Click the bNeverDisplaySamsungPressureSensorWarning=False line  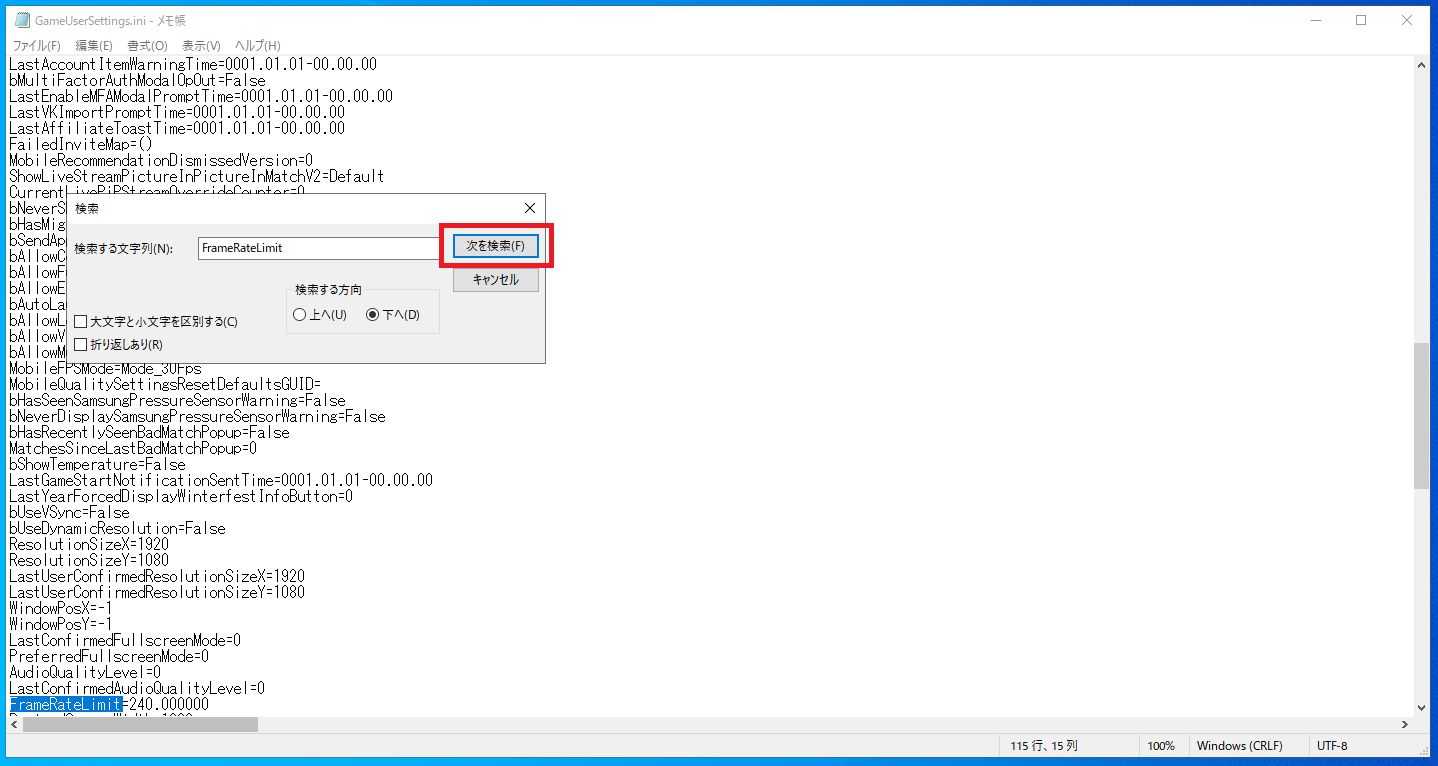pos(197,416)
